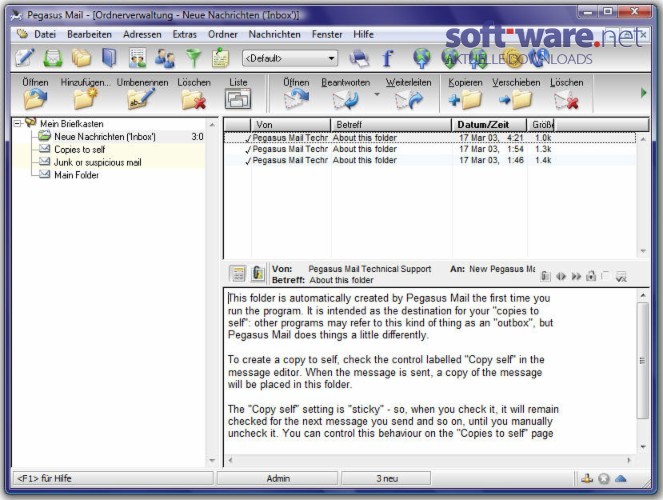The height and width of the screenshot is (500, 663).
Task: Click the Liste view icon
Action: click(x=238, y=99)
